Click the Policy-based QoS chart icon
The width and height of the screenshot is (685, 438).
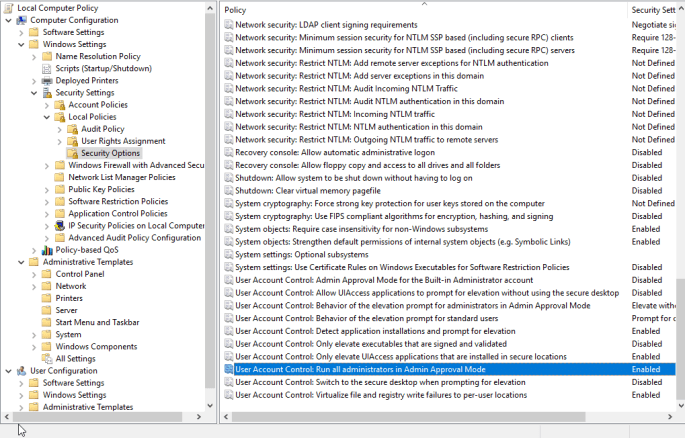47,250
